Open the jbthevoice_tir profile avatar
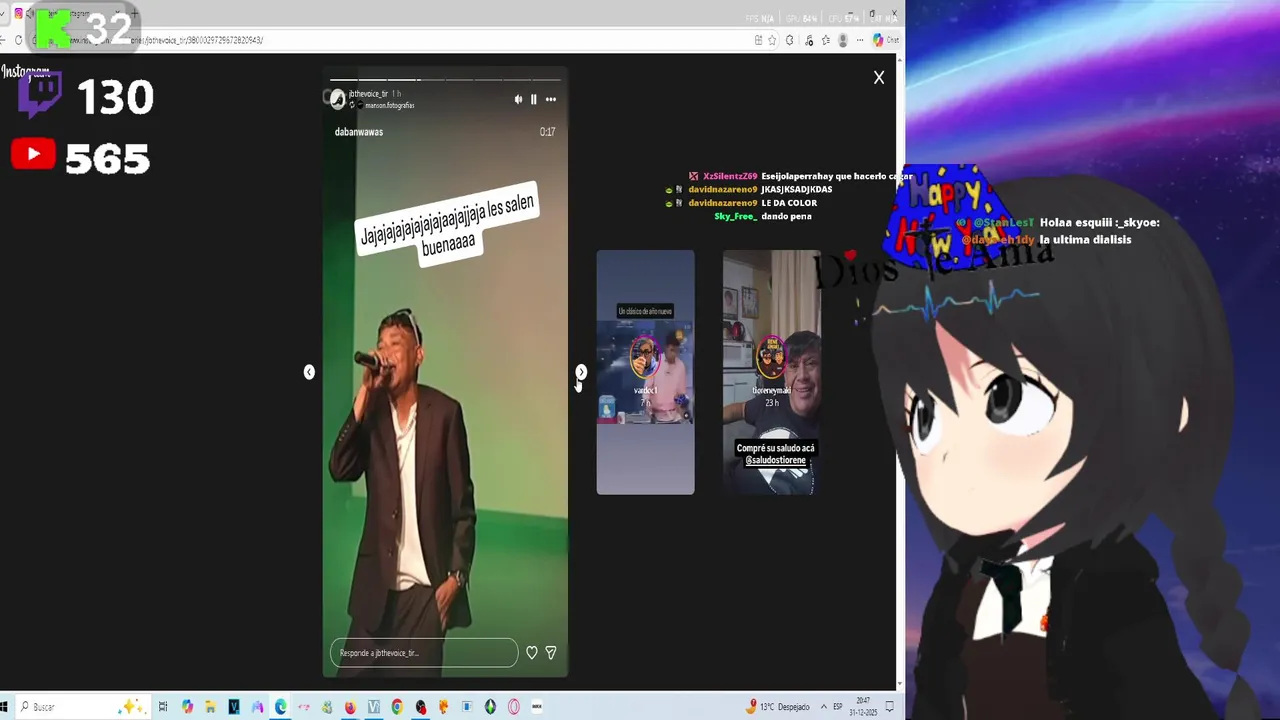Screen dimensions: 1280x720 pyautogui.click(x=338, y=99)
